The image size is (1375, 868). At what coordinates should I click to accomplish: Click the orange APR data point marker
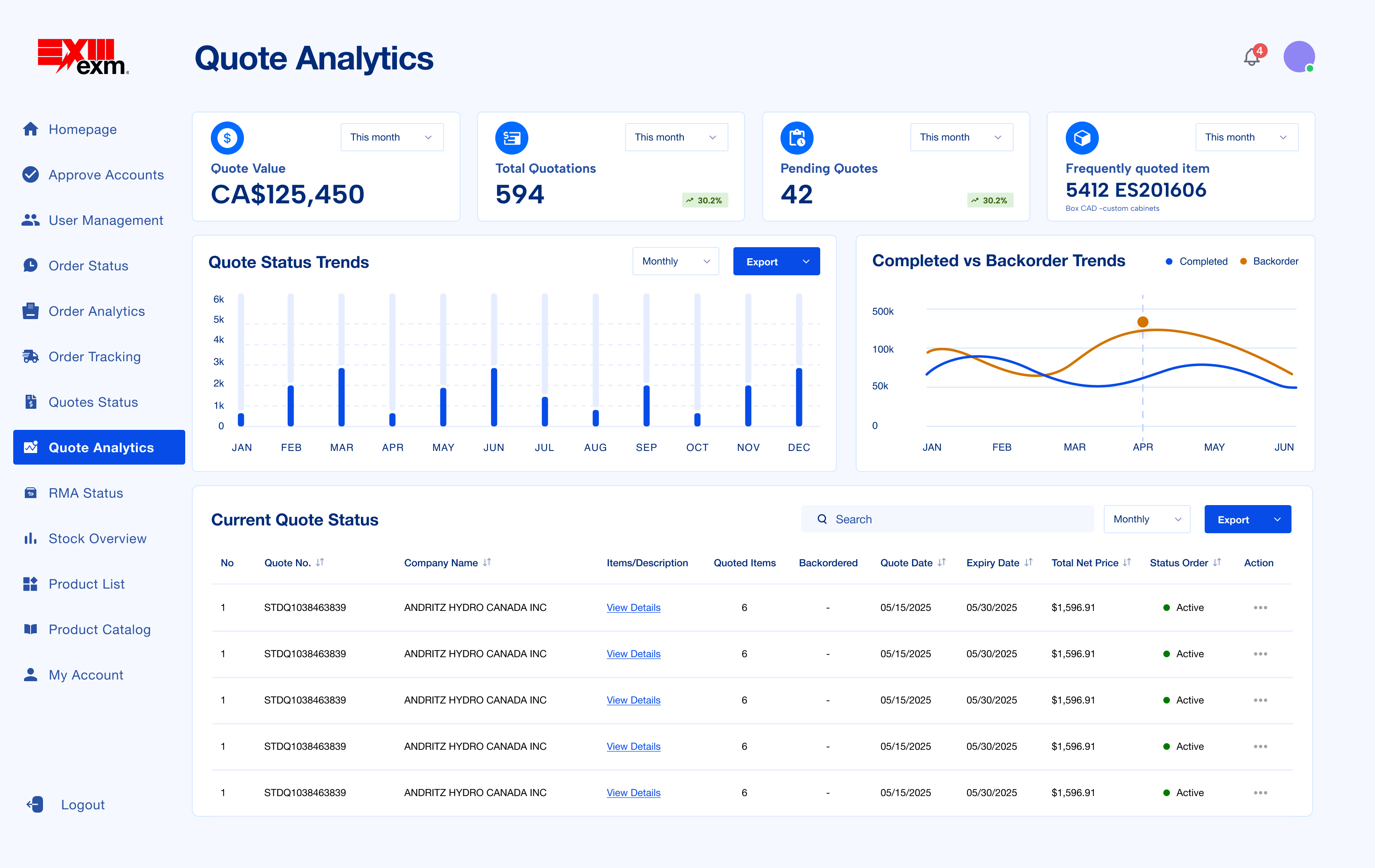(x=1143, y=322)
